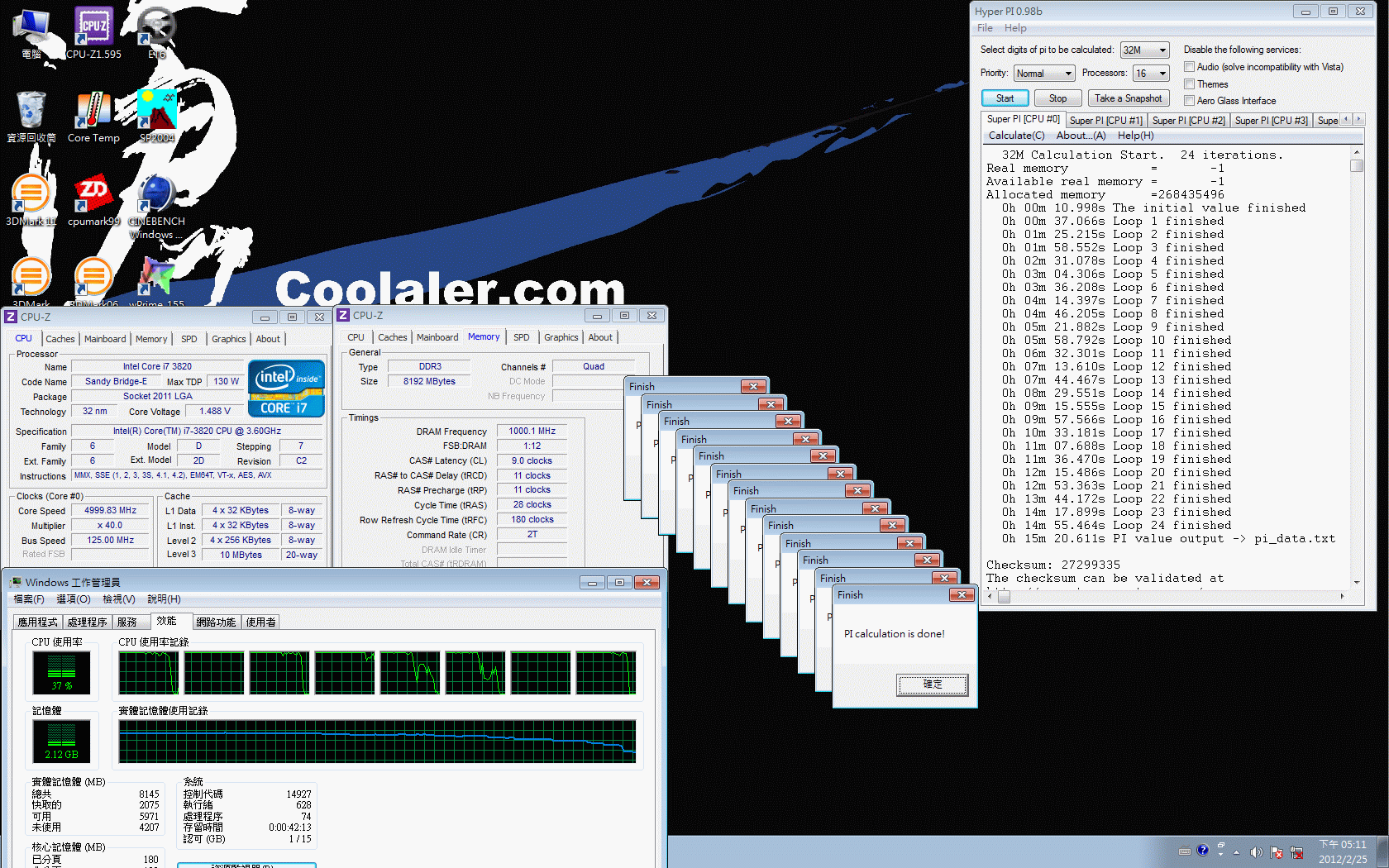
Task: Open the About tab in the Memory CPU-Z window
Action: pos(600,337)
